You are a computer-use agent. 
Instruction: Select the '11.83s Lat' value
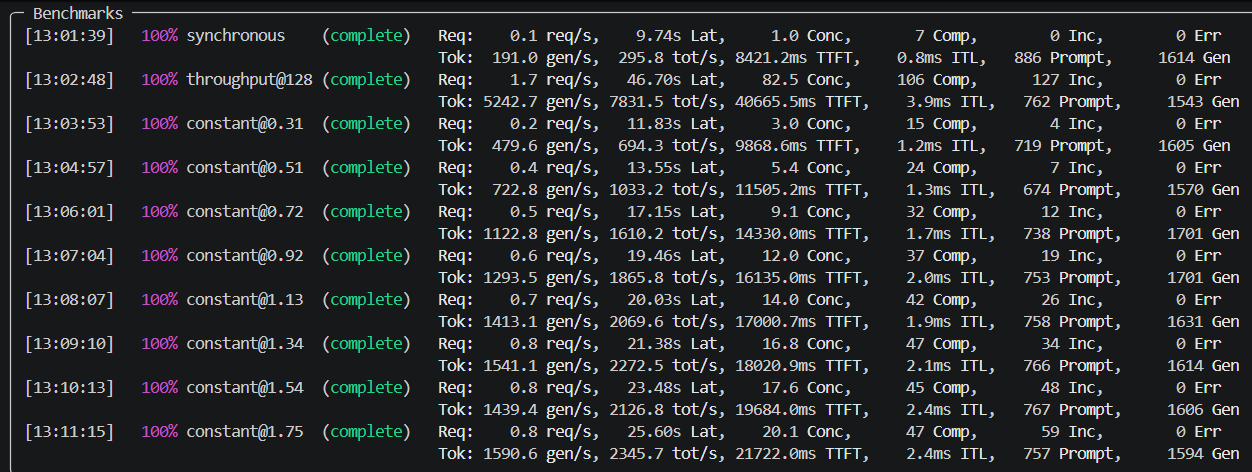tap(674, 124)
